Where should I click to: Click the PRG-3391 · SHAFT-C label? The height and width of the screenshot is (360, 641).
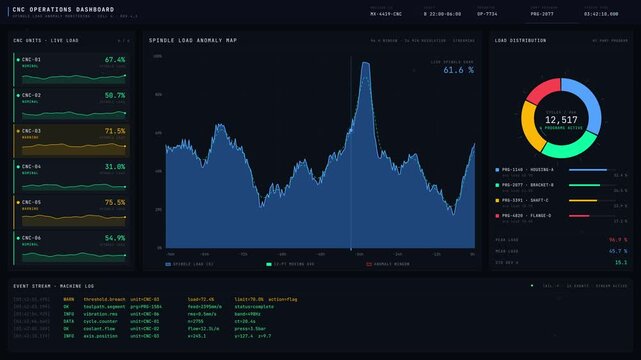(525, 200)
